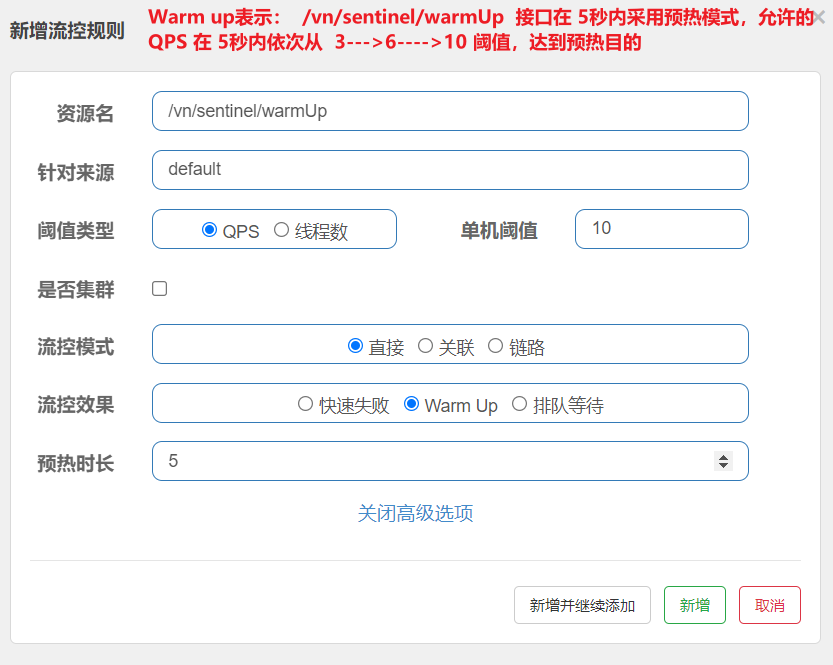The image size is (833, 665).
Task: Focus the 针对来源 default input
Action: tap(450, 170)
